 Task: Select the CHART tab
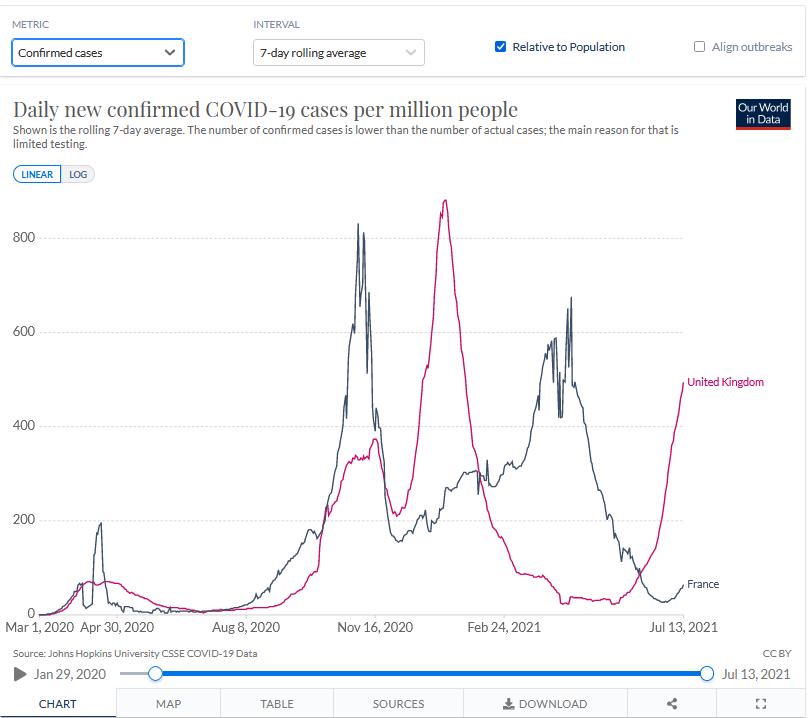pos(58,704)
